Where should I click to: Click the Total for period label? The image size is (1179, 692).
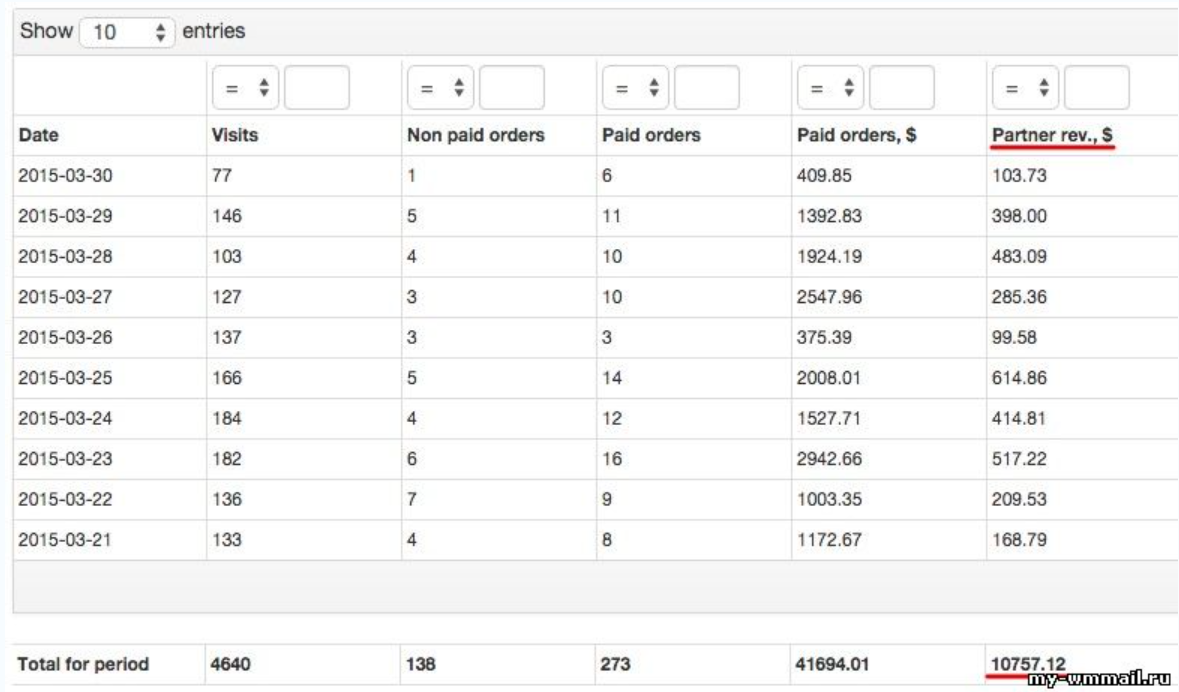point(83,665)
